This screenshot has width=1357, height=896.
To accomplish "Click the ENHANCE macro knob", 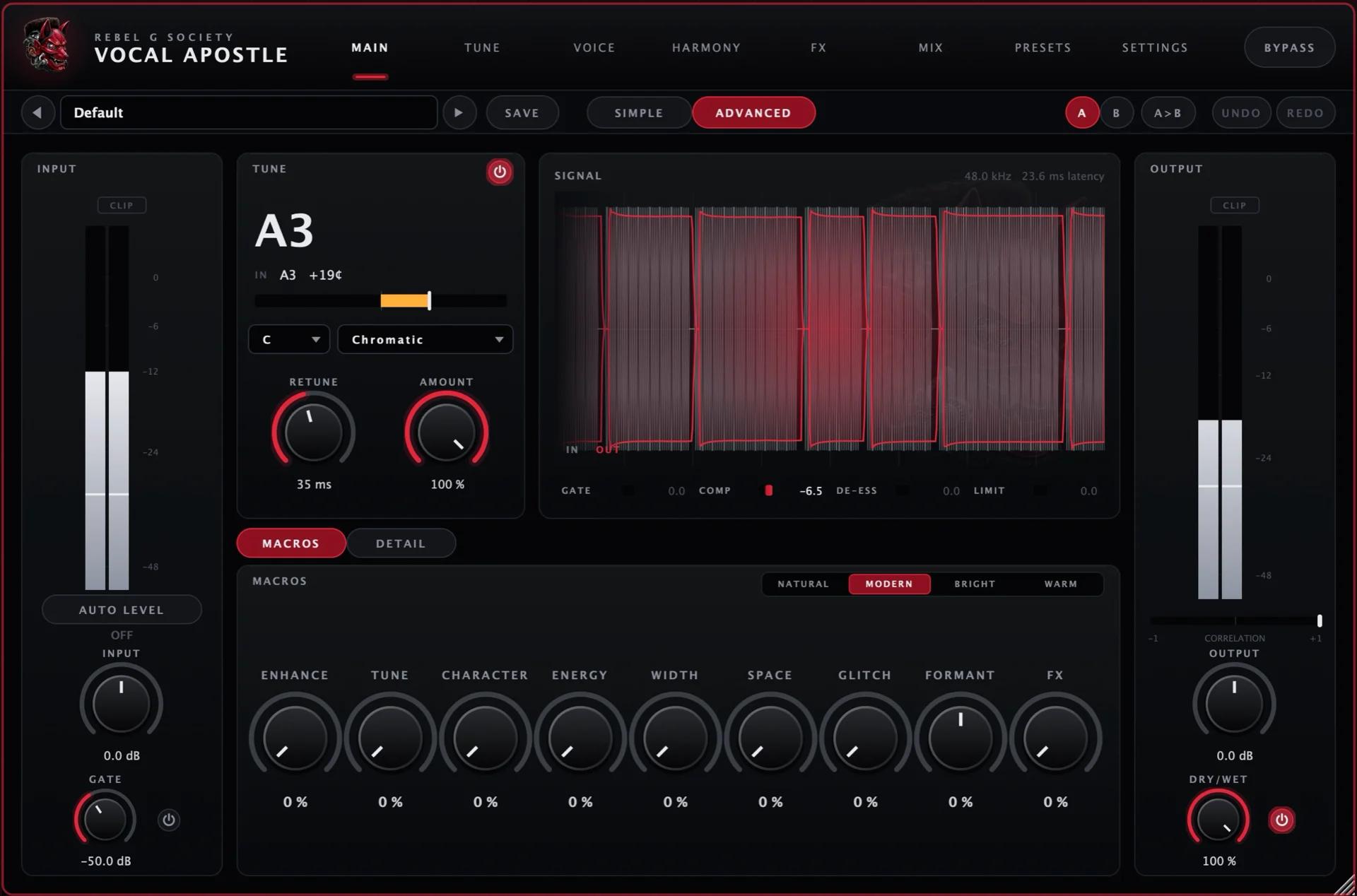I will pos(295,738).
